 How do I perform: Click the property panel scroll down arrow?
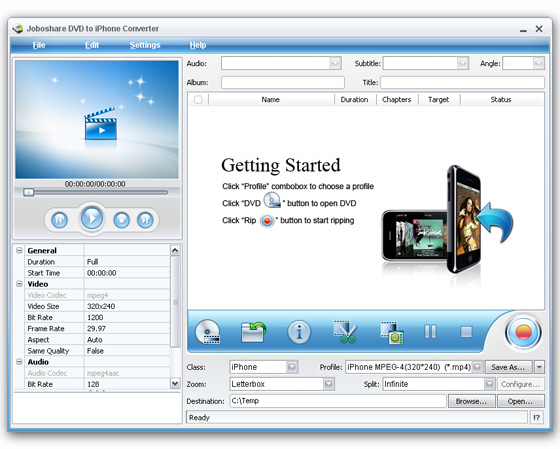click(x=175, y=384)
